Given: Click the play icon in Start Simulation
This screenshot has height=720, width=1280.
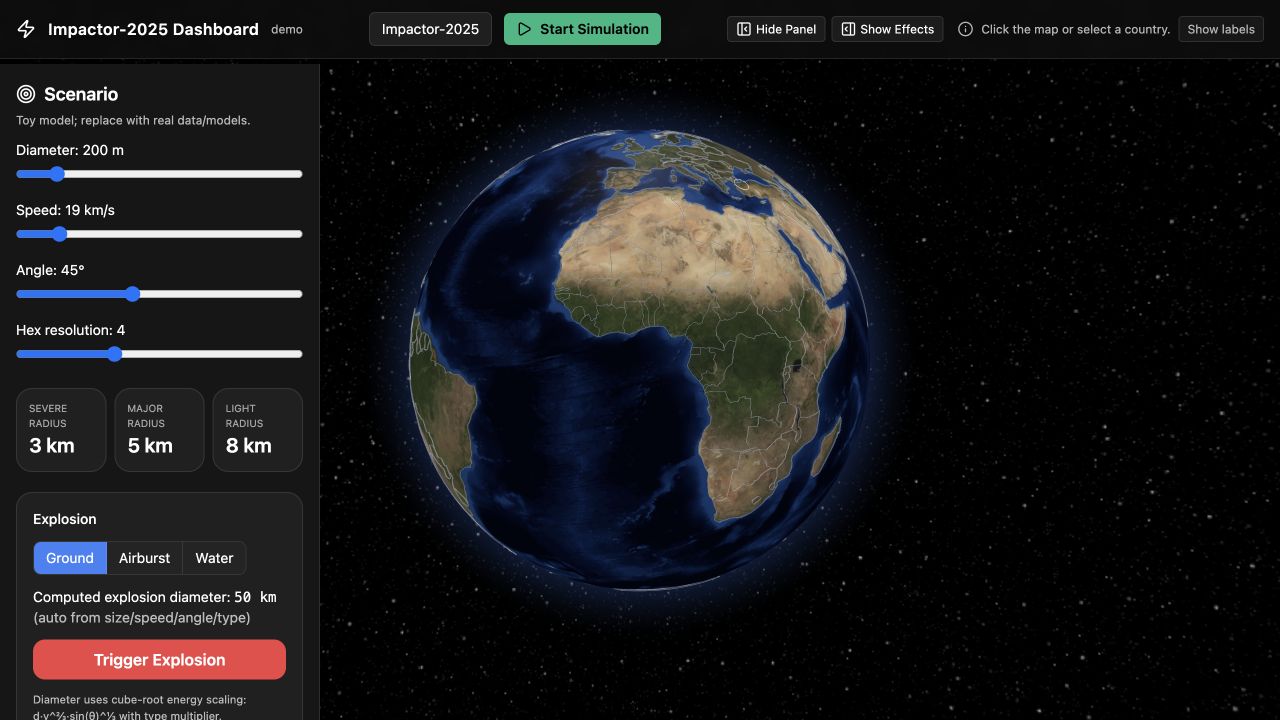Looking at the screenshot, I should click(524, 29).
